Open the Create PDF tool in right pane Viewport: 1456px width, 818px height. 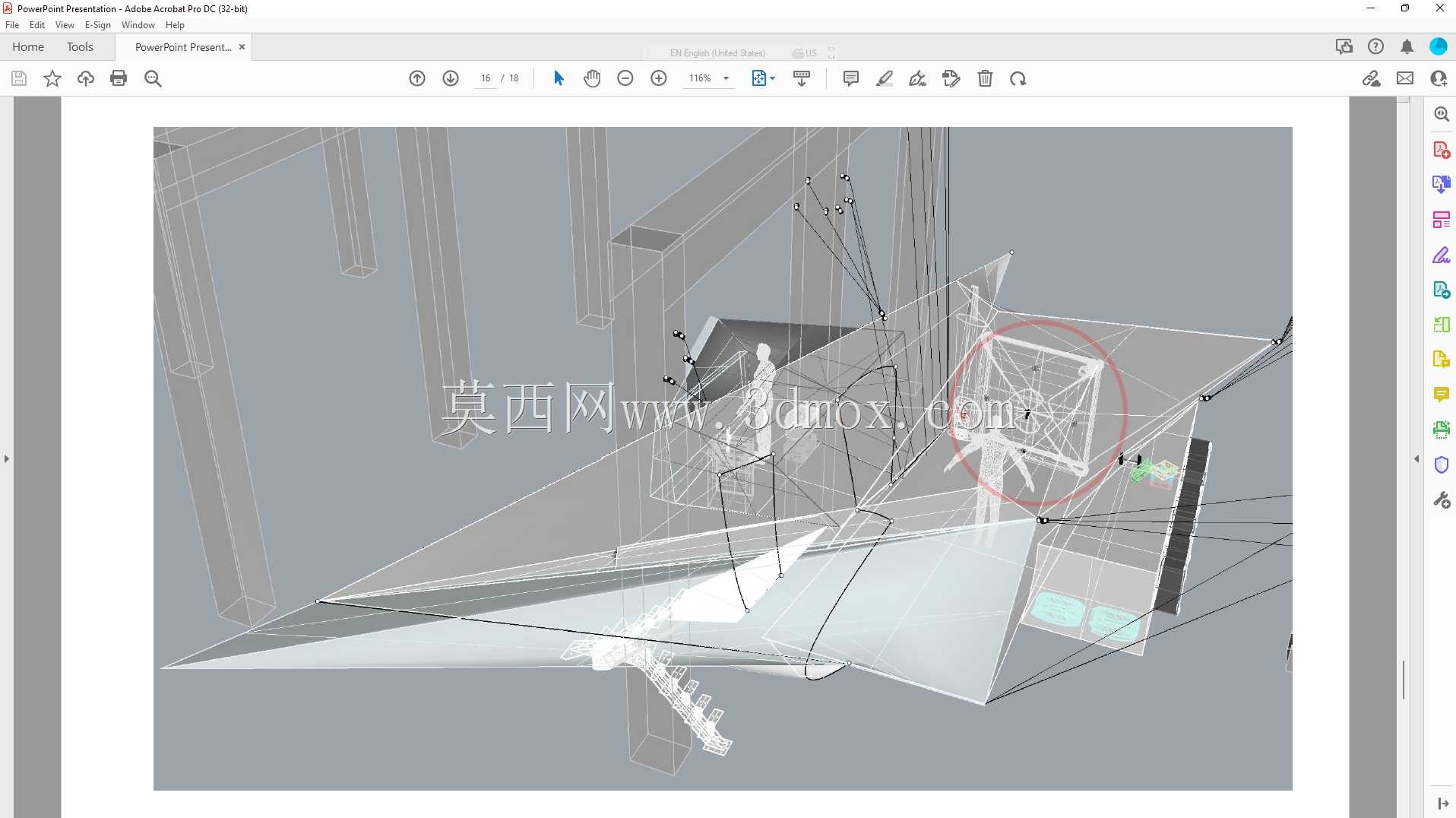pyautogui.click(x=1442, y=150)
